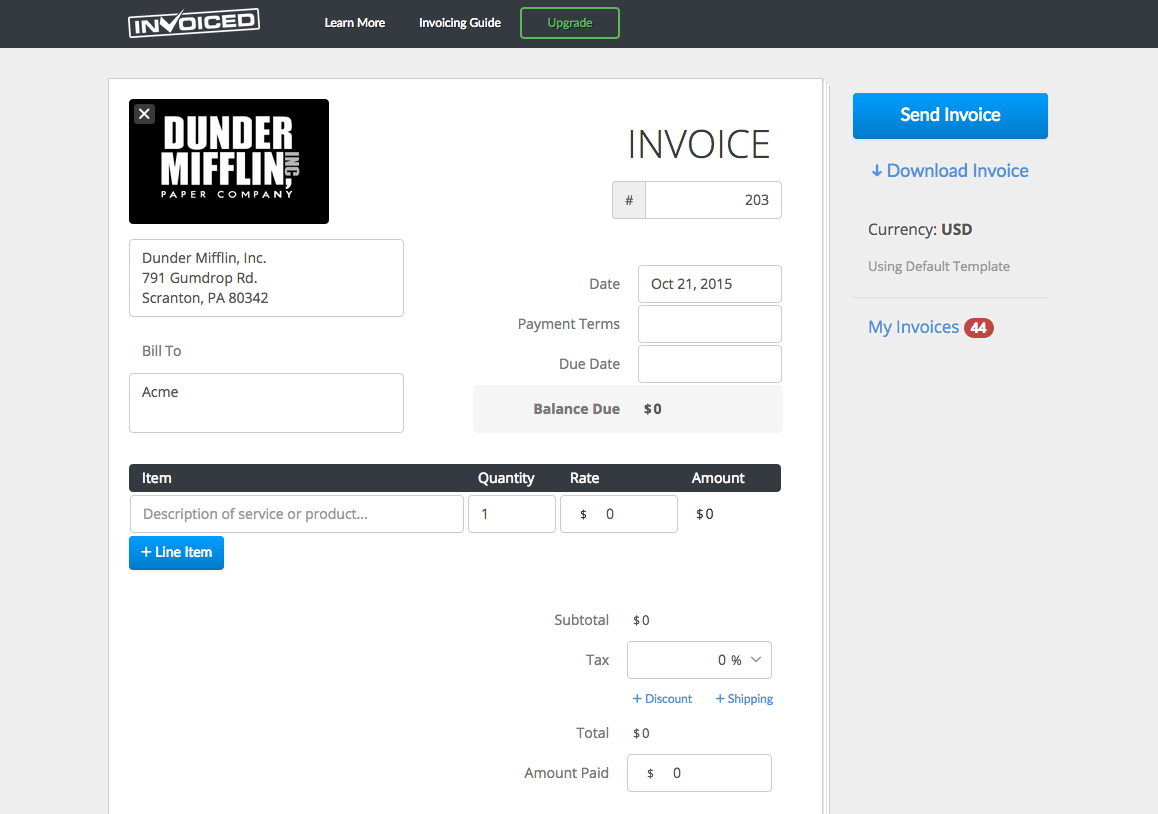This screenshot has height=814, width=1158.
Task: Add a Discount to invoice
Action: [x=662, y=699]
